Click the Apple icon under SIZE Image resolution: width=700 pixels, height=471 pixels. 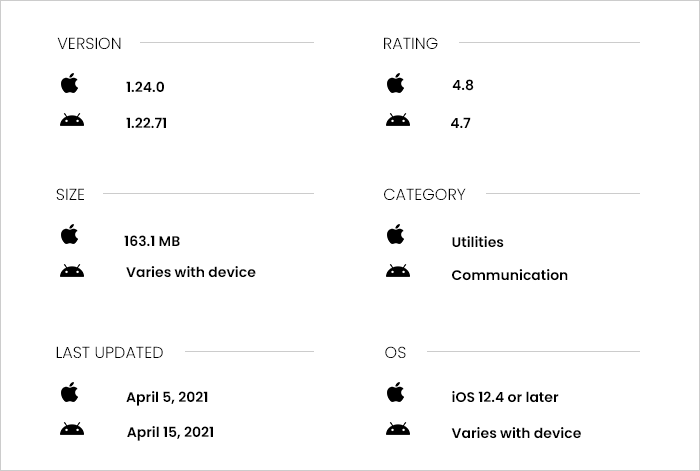pyautogui.click(x=69, y=234)
